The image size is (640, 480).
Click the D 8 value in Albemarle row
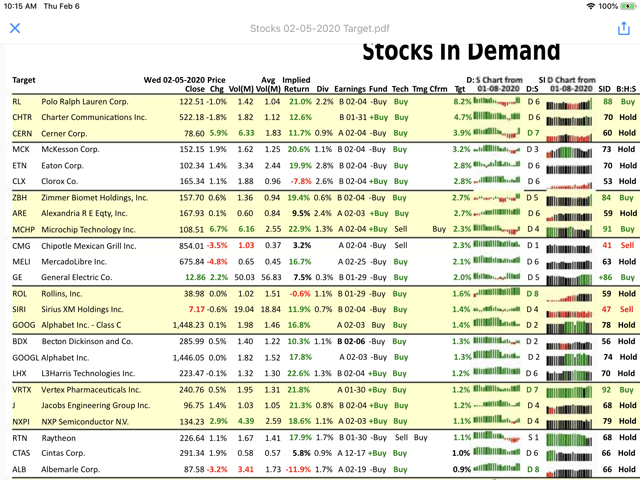click(533, 469)
